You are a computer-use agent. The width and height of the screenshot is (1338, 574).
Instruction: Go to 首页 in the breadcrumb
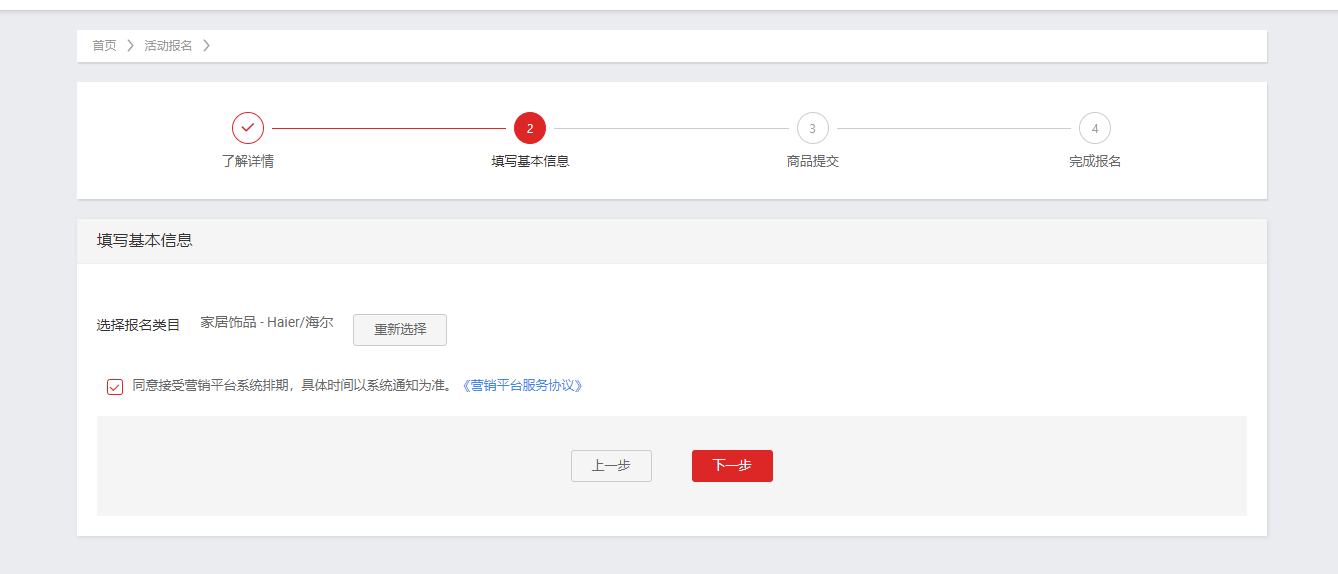point(104,46)
